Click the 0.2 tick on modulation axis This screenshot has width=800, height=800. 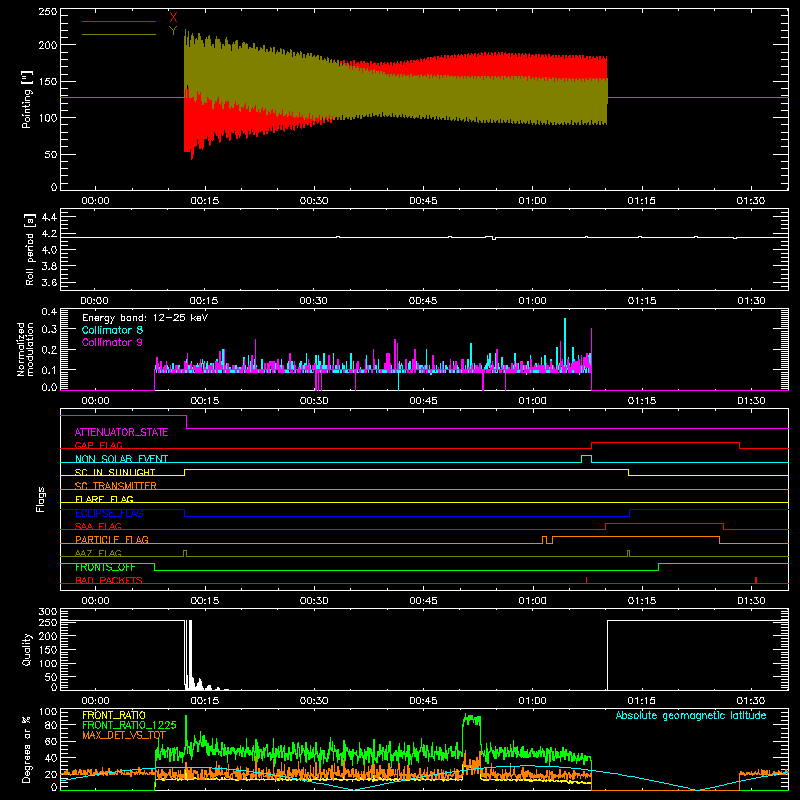click(x=49, y=350)
